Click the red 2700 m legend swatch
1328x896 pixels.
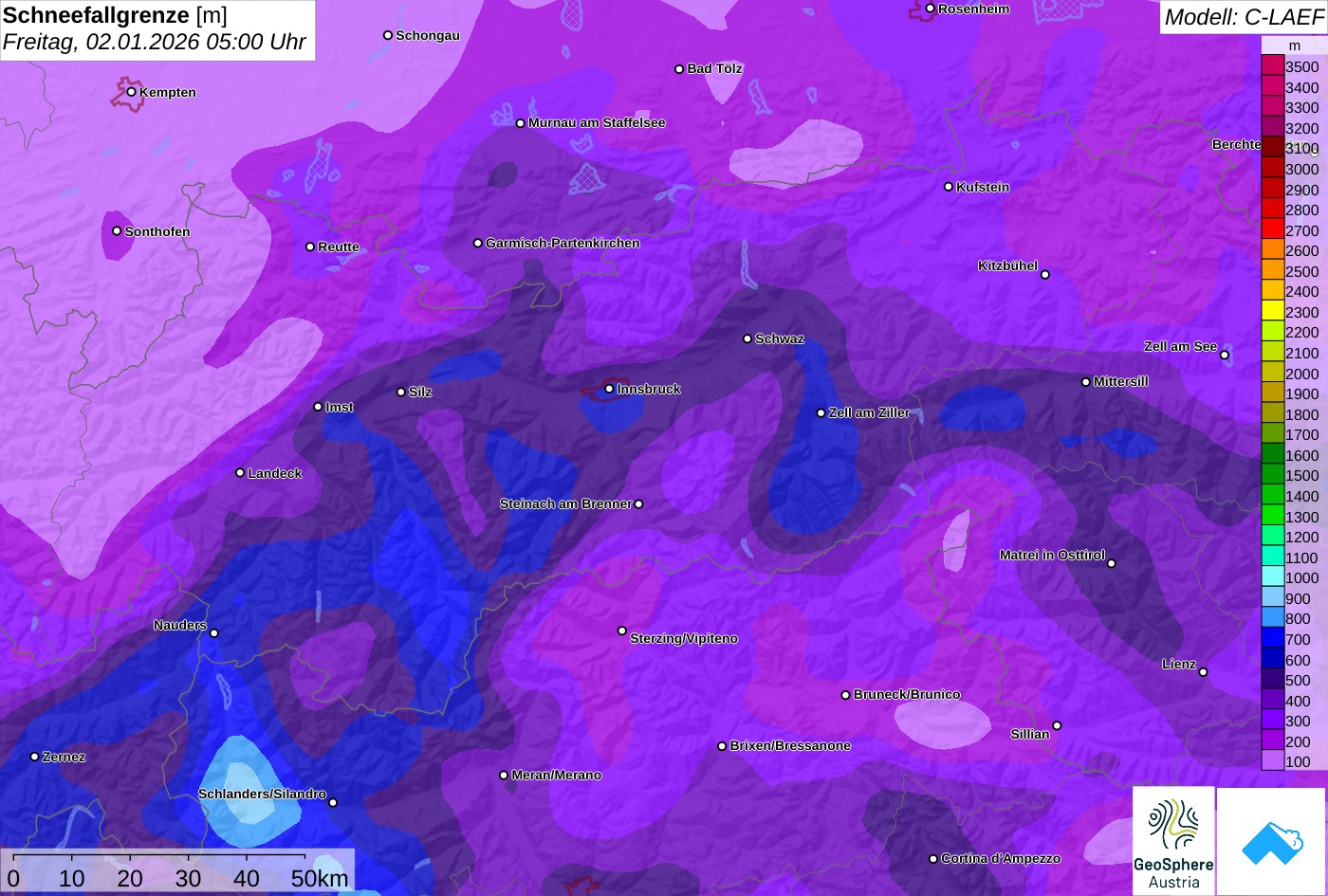pyautogui.click(x=1273, y=230)
